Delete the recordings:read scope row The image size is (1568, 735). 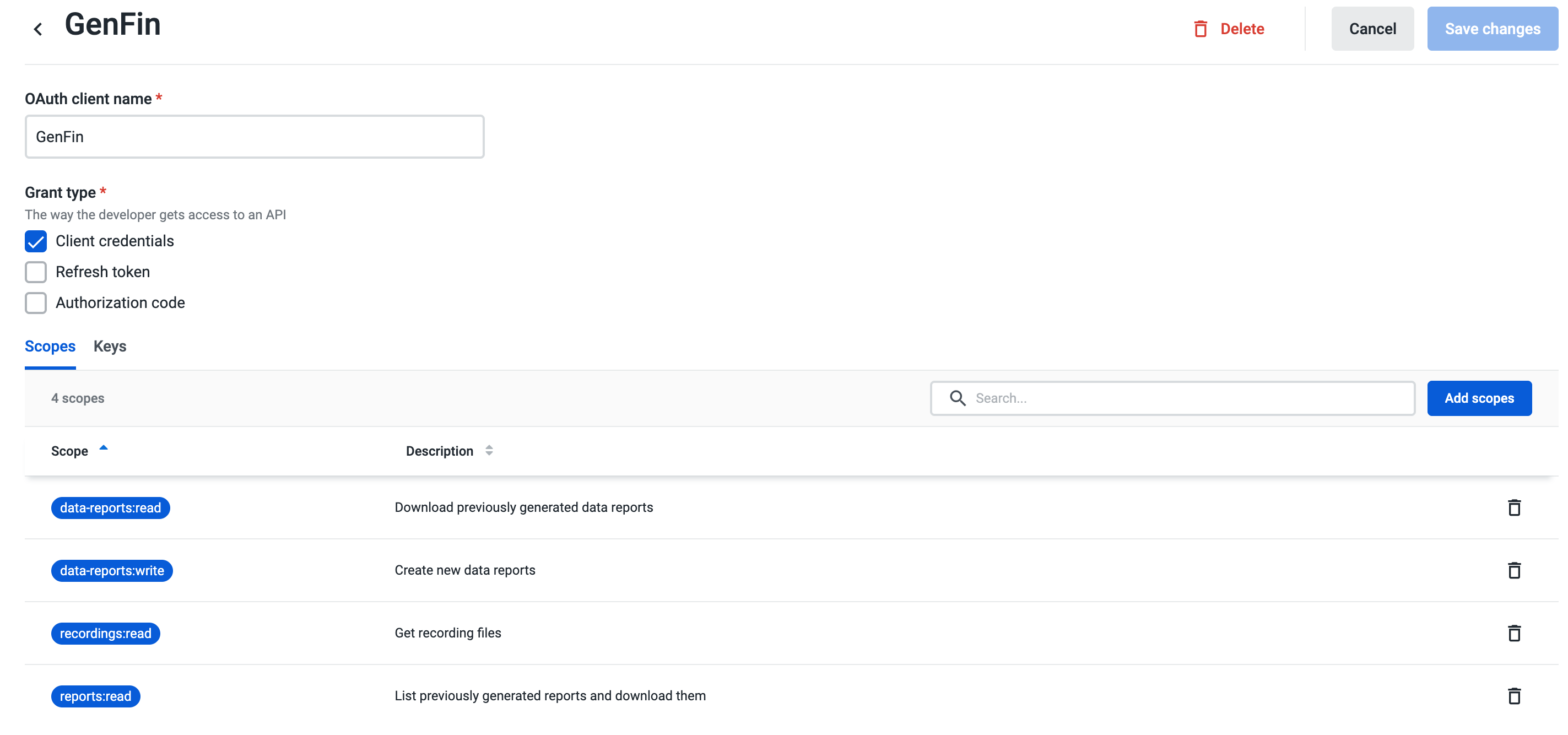[1514, 633]
